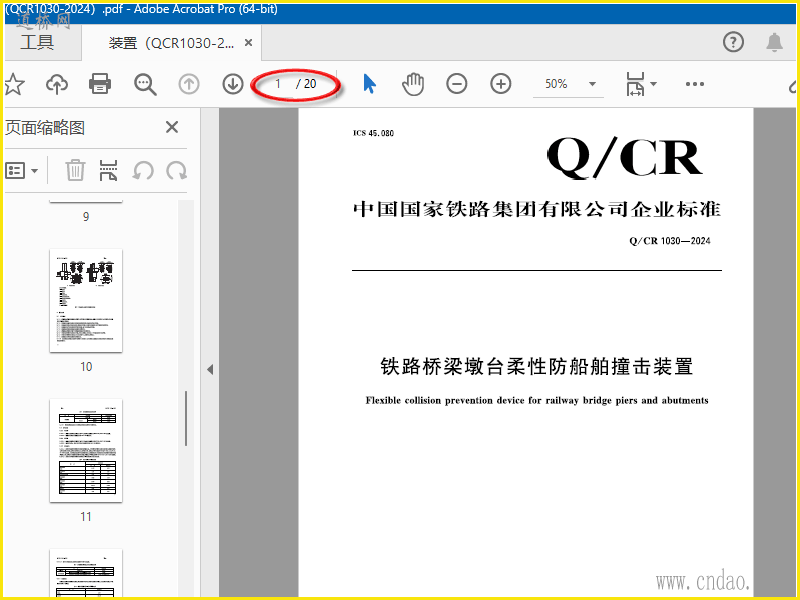Switch to the QCR1030 document tab
This screenshot has height=600, width=800.
[x=171, y=43]
